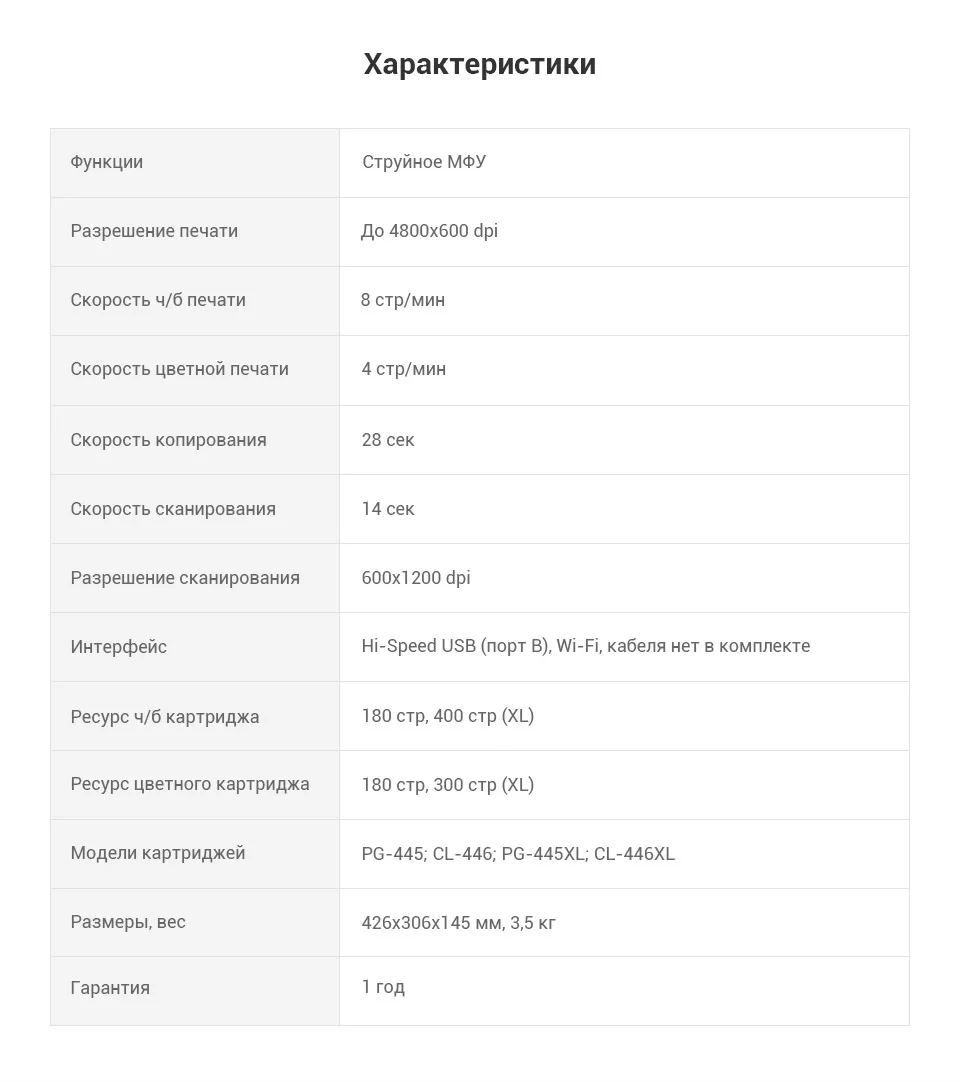Click the 600x1200 dpi scan resolution value
The height and width of the screenshot is (1082, 960).
(416, 578)
